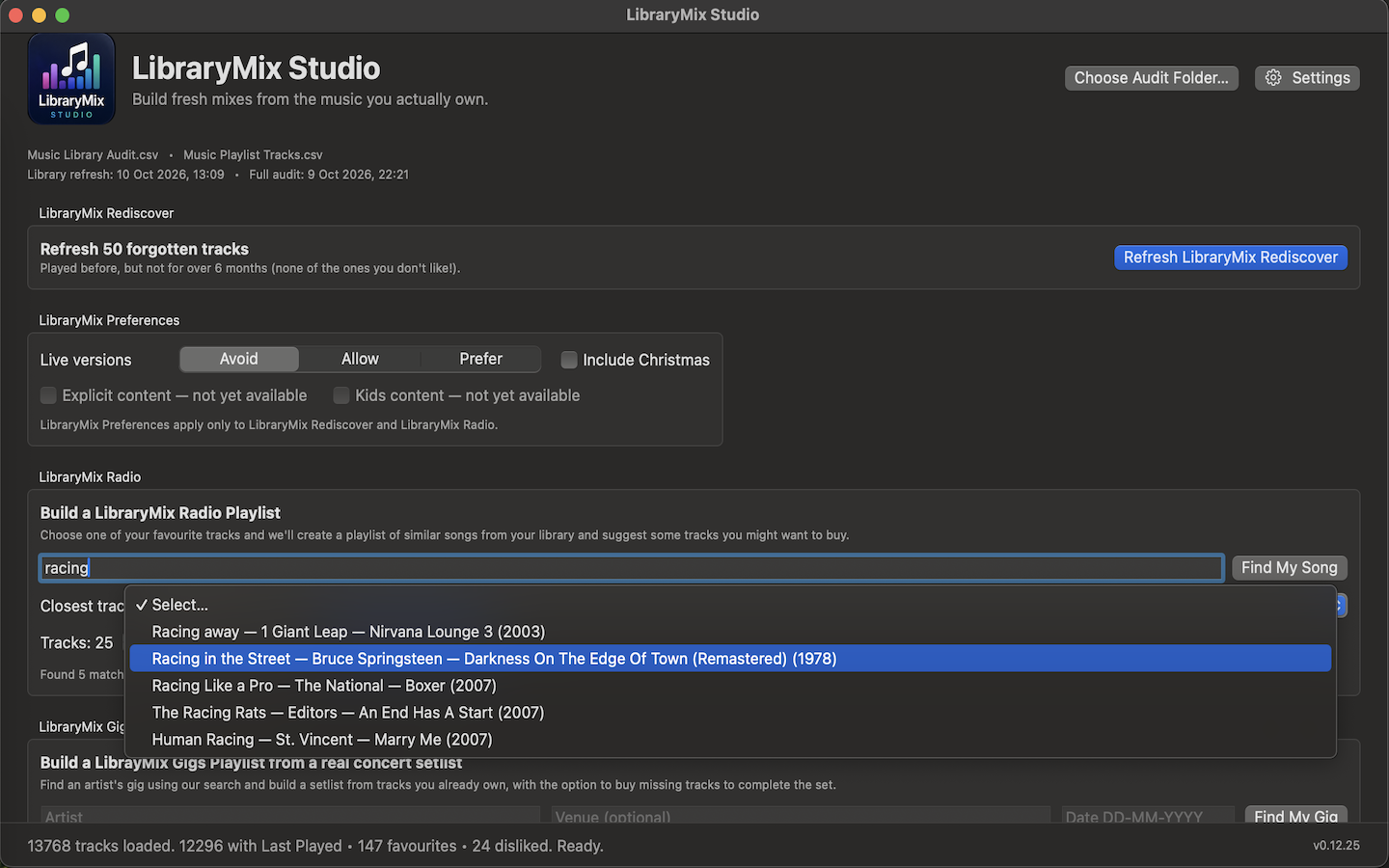1389x868 pixels.
Task: Click the Library refresh timestamp text
Action: [x=125, y=175]
